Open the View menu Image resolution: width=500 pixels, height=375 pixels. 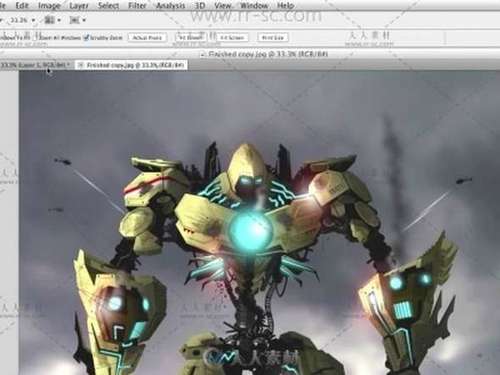tap(223, 5)
